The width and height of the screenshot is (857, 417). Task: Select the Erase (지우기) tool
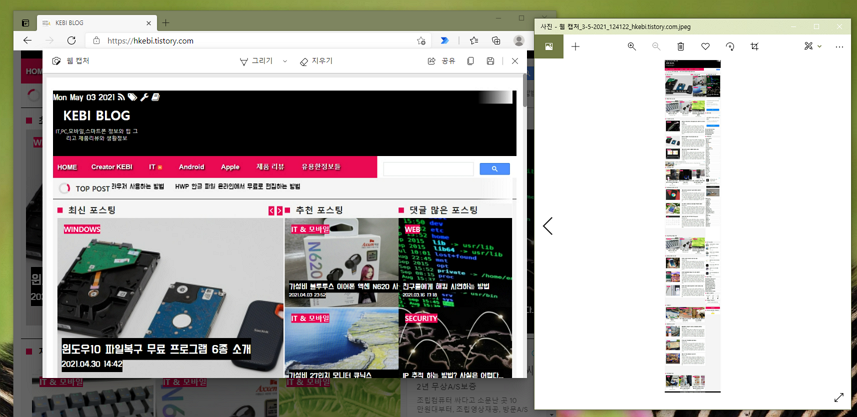(x=316, y=61)
